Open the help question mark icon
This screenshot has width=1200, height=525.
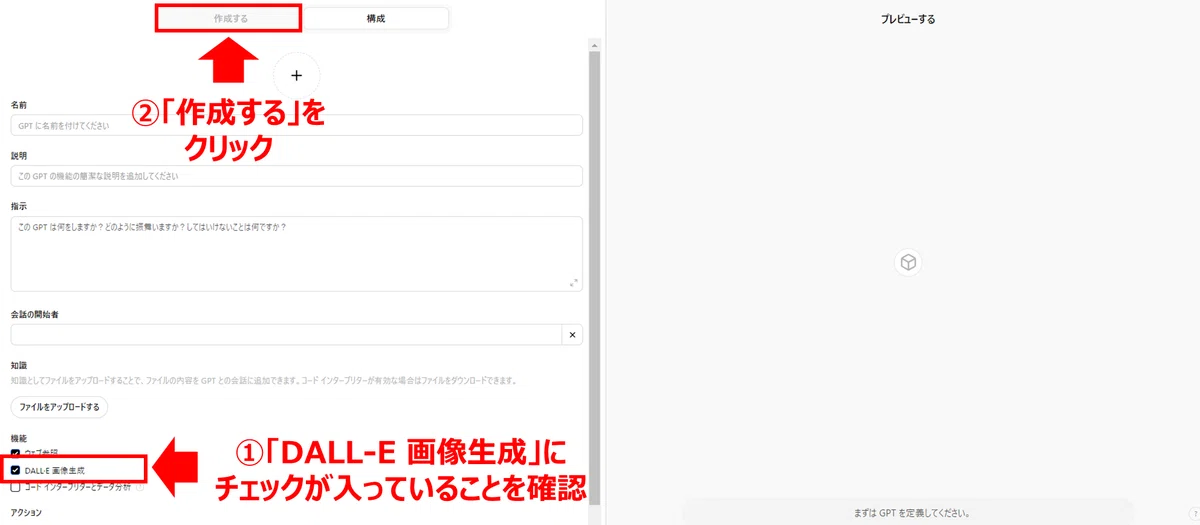[x=1194, y=513]
